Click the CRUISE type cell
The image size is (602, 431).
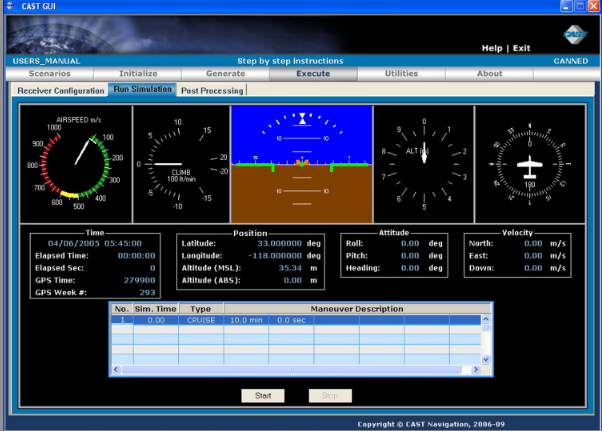click(x=201, y=320)
